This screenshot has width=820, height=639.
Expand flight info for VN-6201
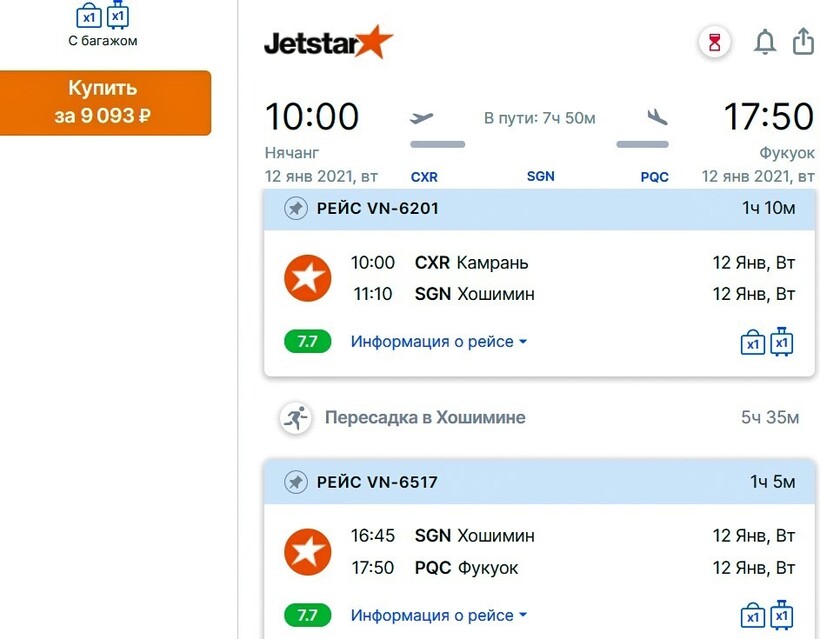[x=438, y=342]
